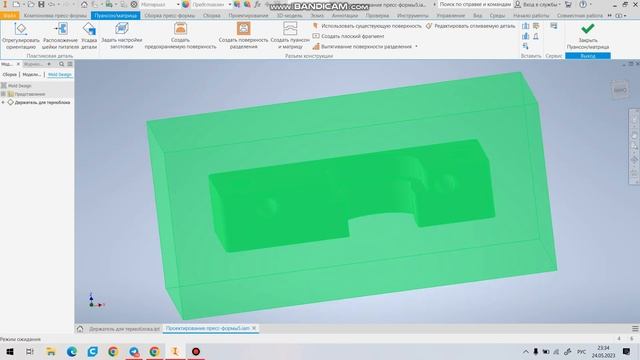Open the Управление ribbon tab

click(451, 16)
